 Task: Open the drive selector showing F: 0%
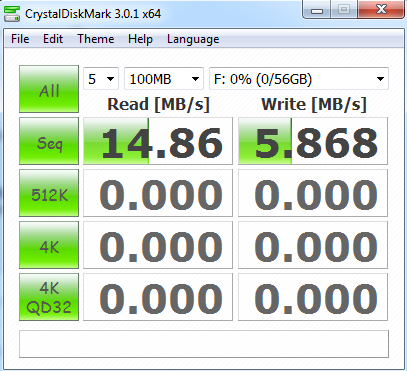click(299, 79)
